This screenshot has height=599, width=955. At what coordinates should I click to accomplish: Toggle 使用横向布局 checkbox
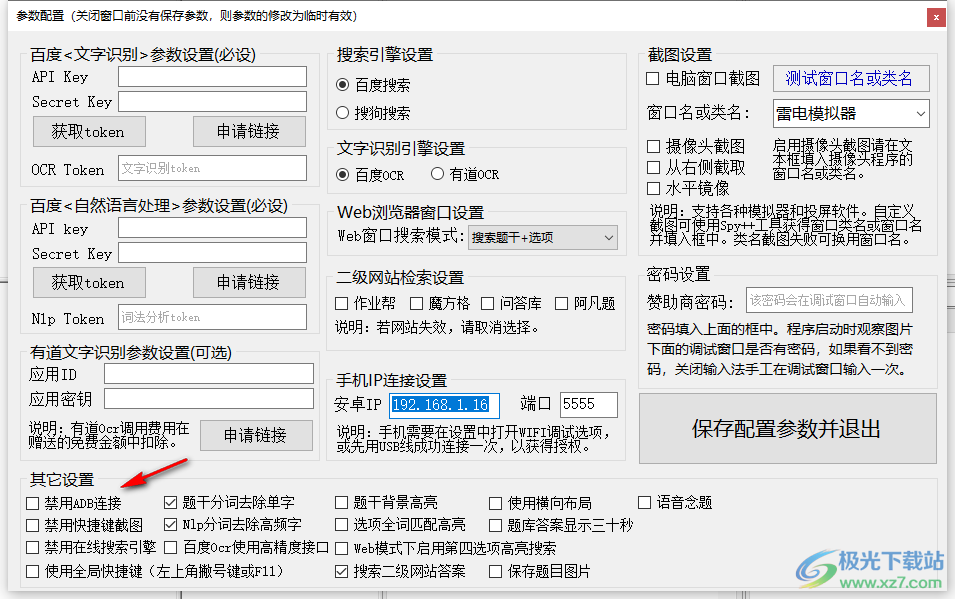point(496,503)
